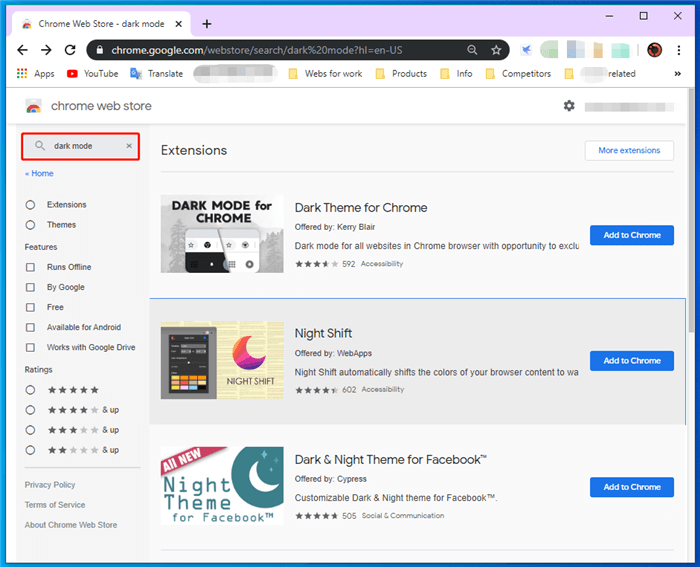The width and height of the screenshot is (700, 567).
Task: Reload the page
Action: 70,50
